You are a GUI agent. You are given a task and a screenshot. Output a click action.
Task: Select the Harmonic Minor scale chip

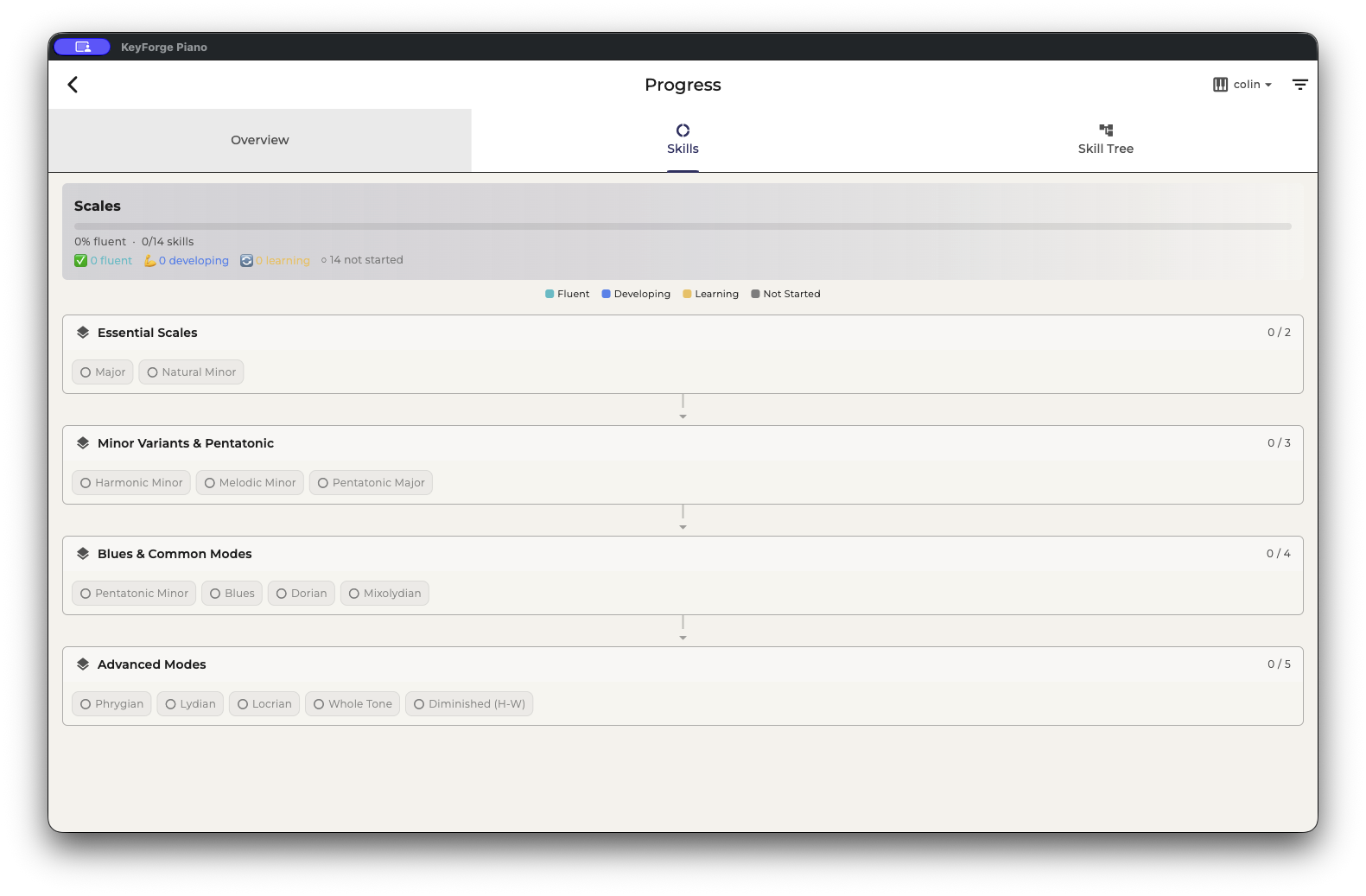(132, 483)
